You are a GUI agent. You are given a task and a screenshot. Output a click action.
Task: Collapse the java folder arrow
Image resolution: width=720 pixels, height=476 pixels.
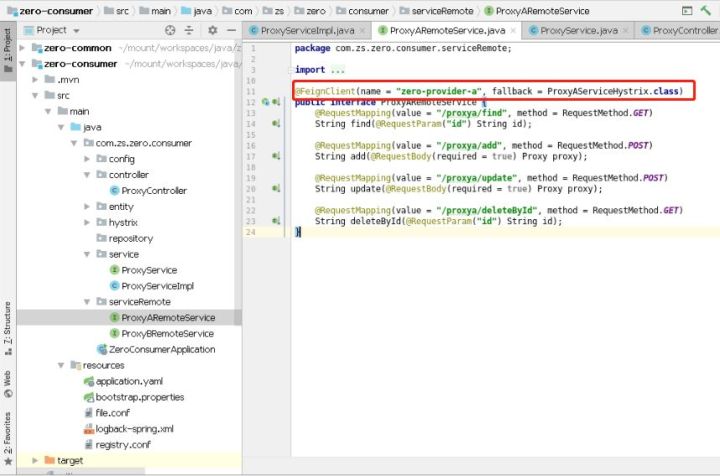click(x=61, y=127)
